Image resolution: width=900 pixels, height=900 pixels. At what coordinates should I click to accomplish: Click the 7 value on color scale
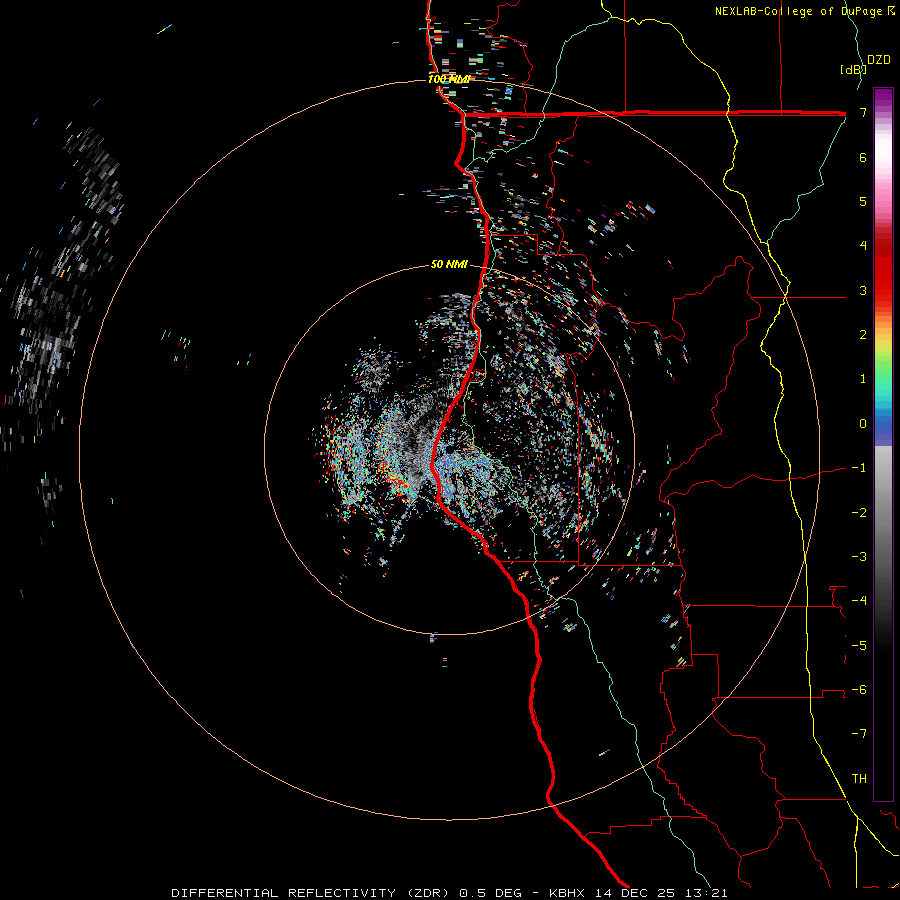click(x=863, y=112)
